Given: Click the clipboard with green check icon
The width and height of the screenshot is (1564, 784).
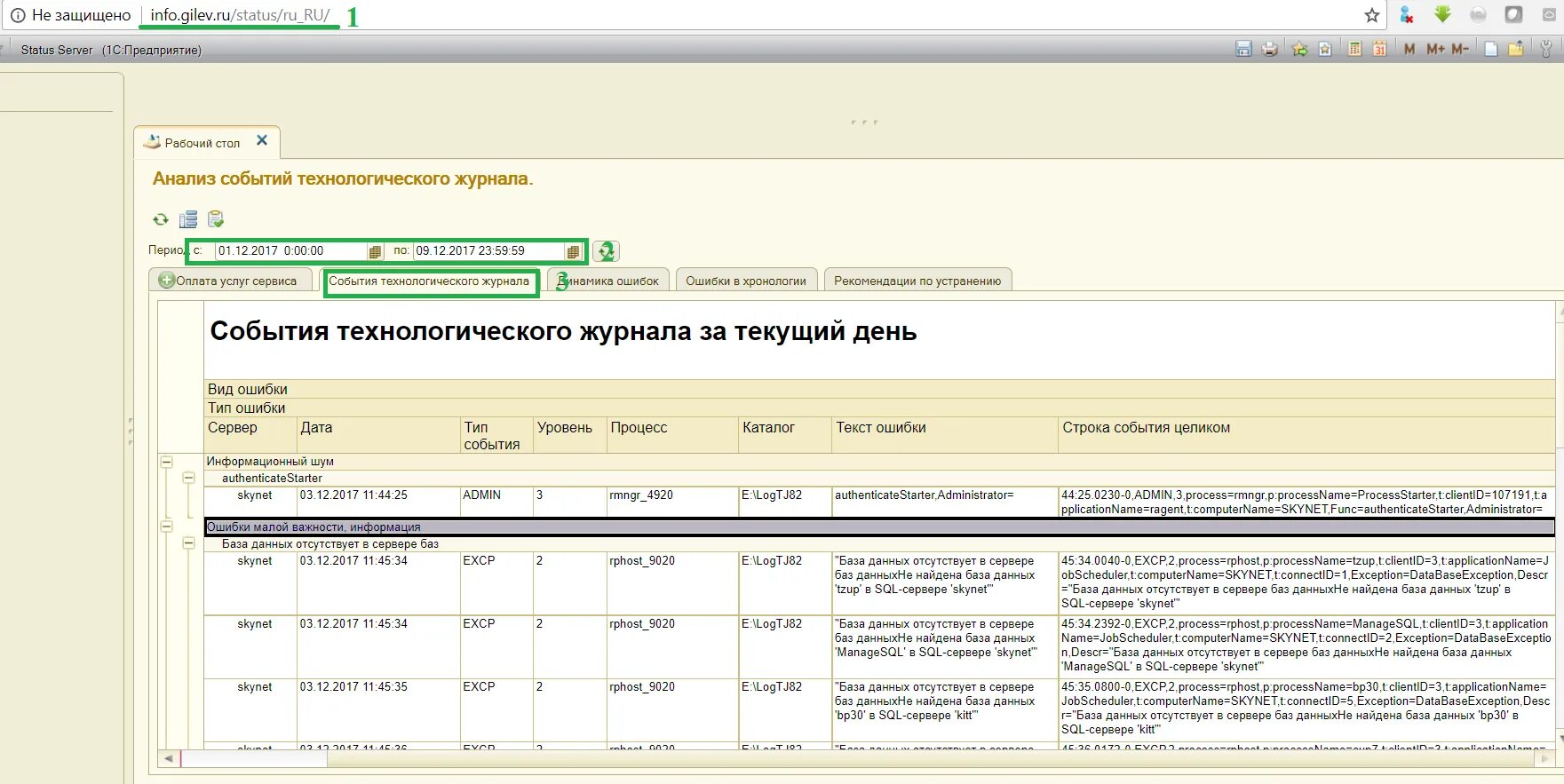Looking at the screenshot, I should pyautogui.click(x=216, y=219).
